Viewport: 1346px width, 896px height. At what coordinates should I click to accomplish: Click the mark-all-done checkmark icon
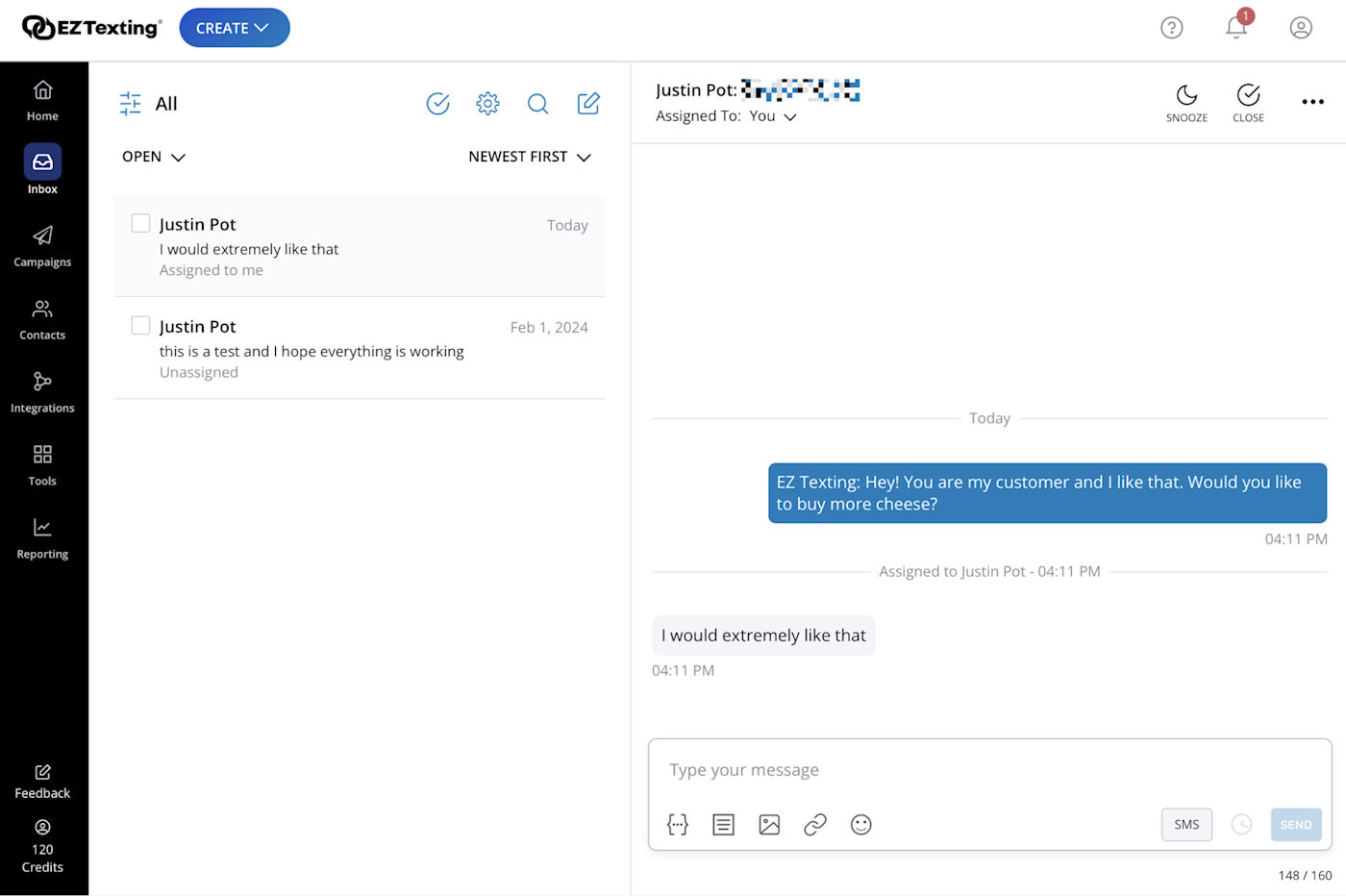point(437,103)
